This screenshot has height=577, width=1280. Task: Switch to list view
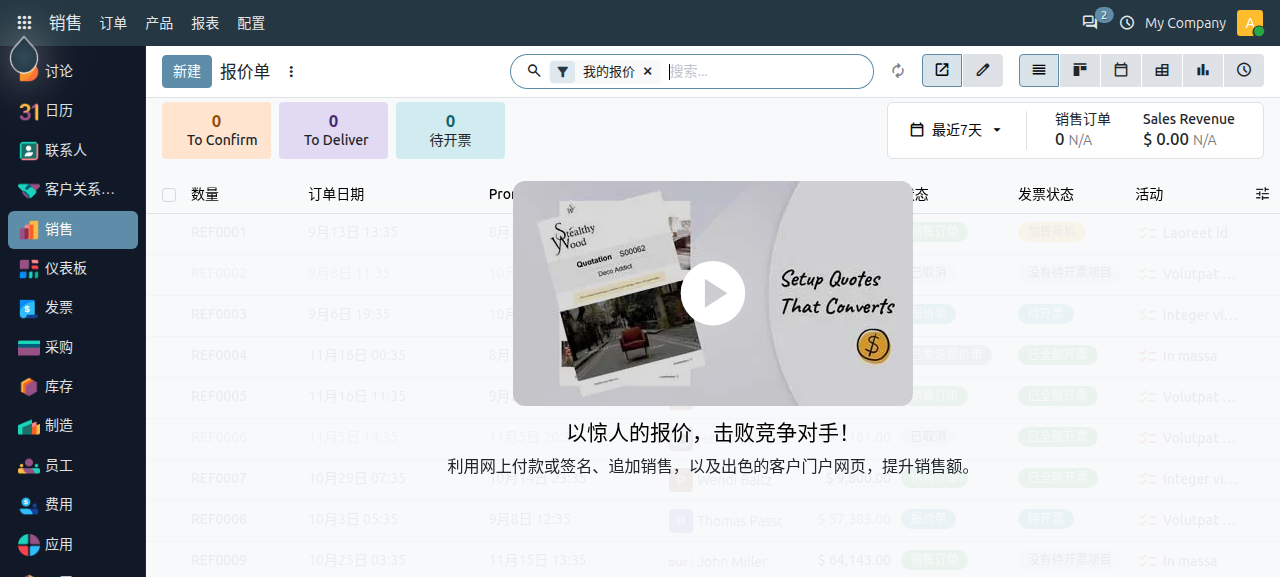[1039, 71]
